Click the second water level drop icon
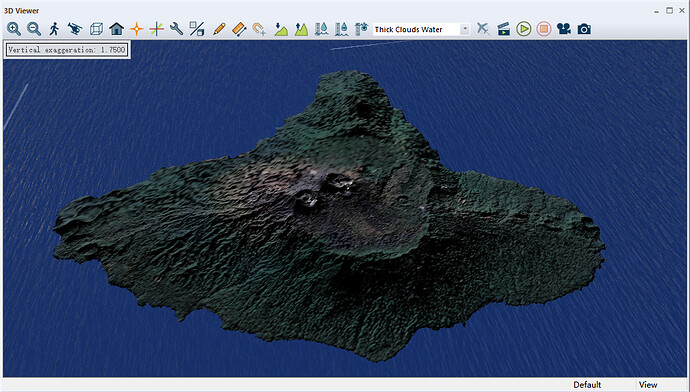The height and width of the screenshot is (392, 690). [341, 29]
